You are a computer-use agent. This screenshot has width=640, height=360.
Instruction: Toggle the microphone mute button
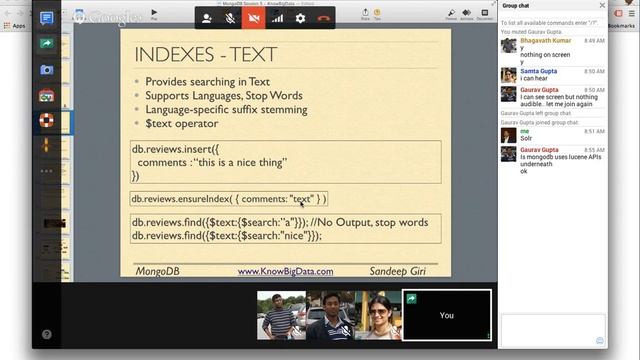point(230,18)
